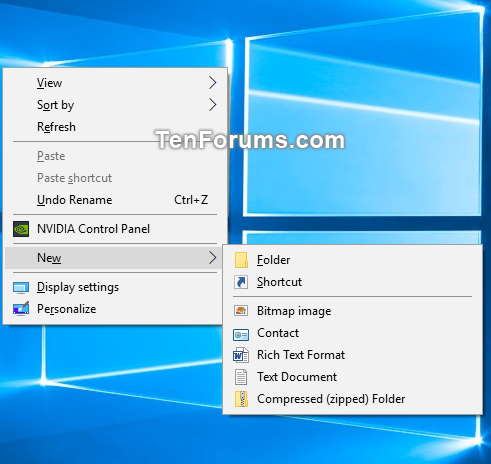
Task: Expand the View submenu arrow
Action: 213,83
